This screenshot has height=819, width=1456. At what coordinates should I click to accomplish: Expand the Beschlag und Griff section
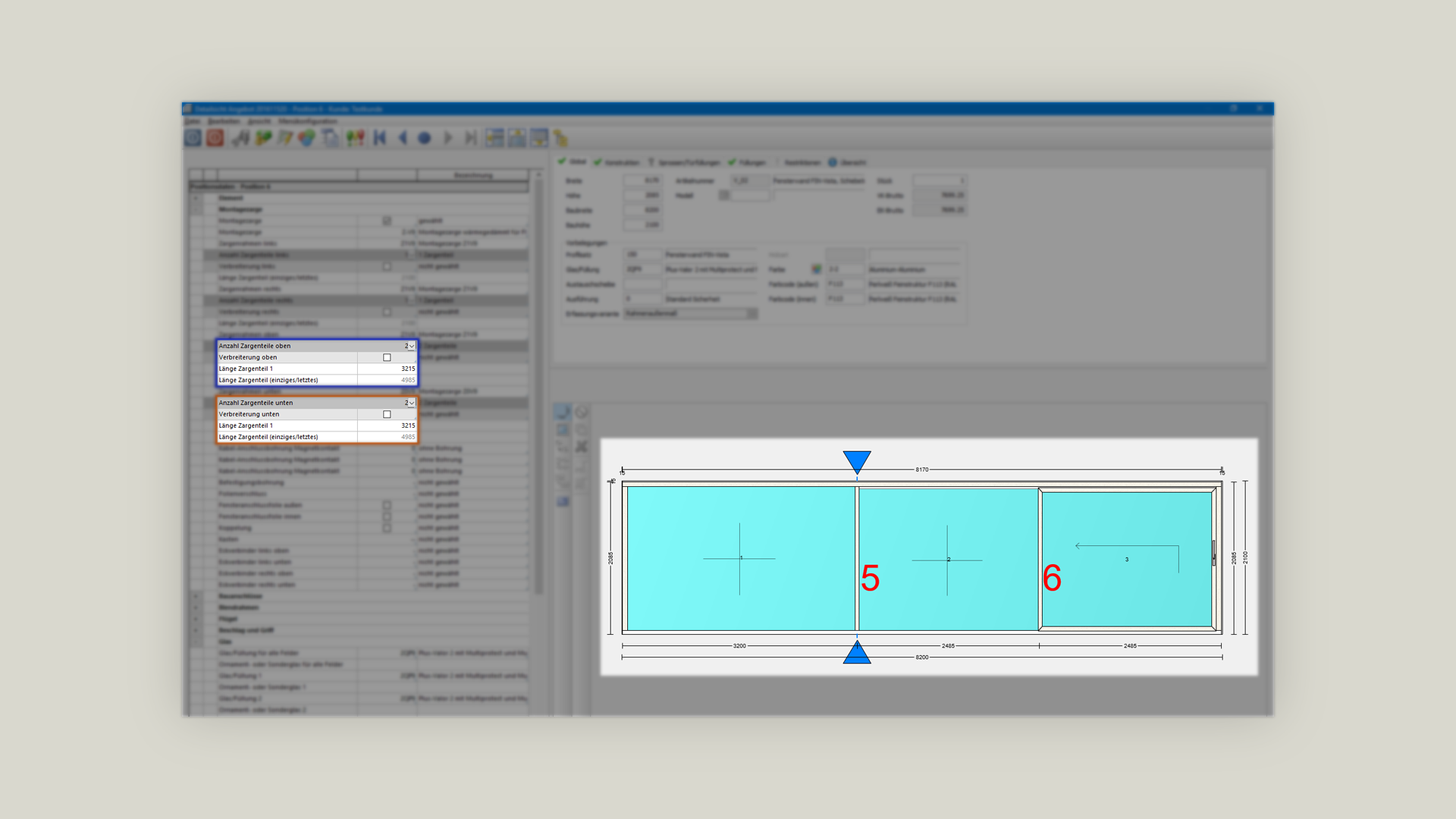coord(196,630)
